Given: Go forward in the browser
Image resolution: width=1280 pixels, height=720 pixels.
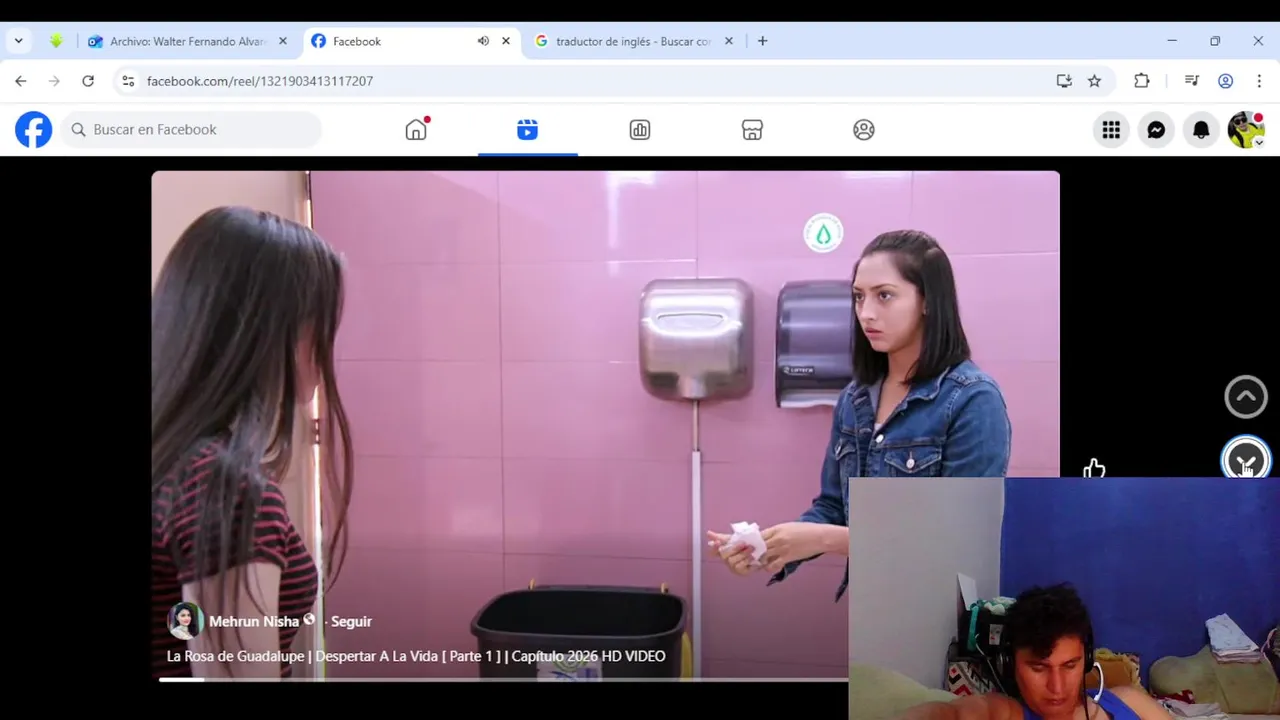Looking at the screenshot, I should click(x=54, y=81).
